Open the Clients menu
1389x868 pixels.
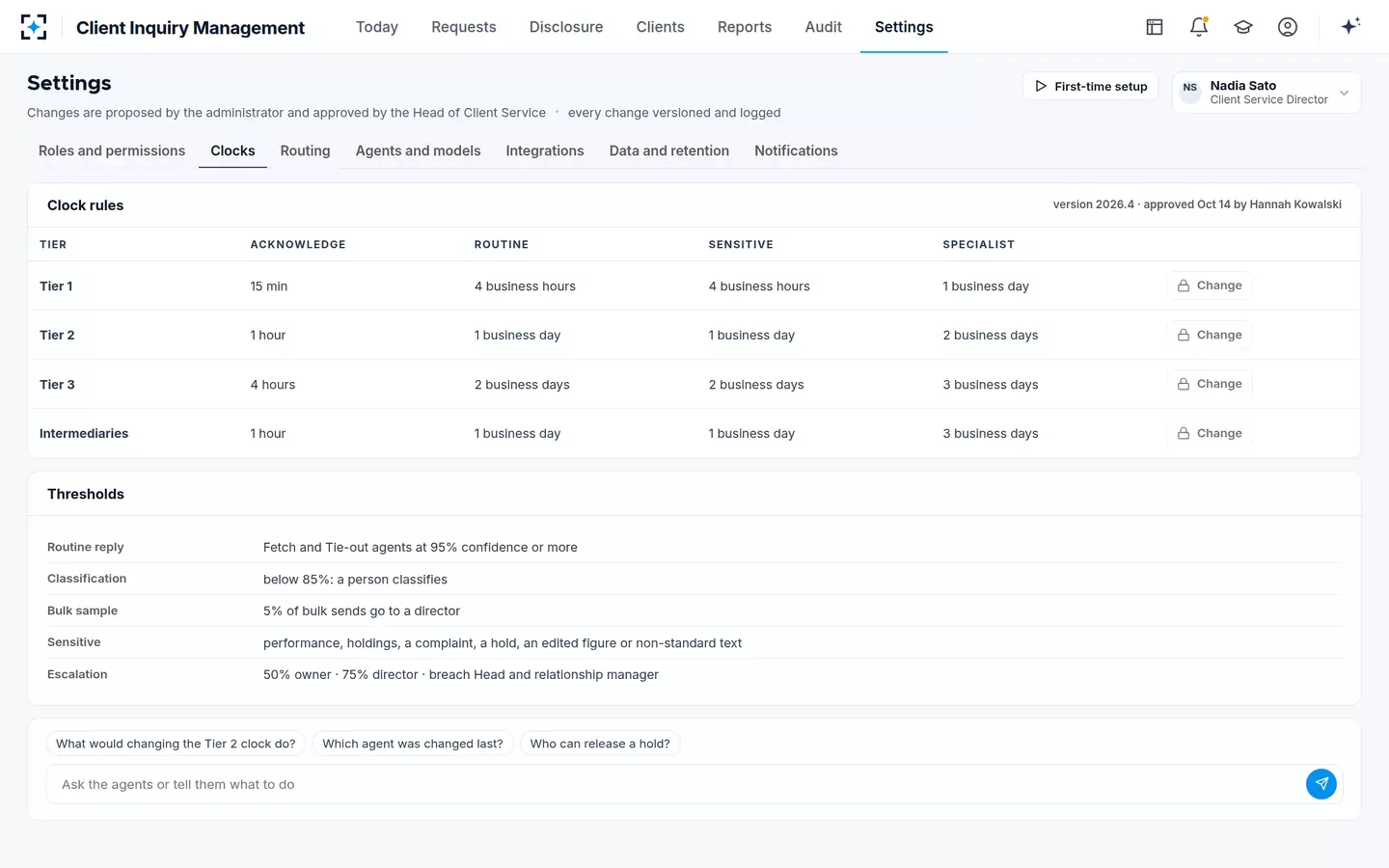(x=661, y=27)
